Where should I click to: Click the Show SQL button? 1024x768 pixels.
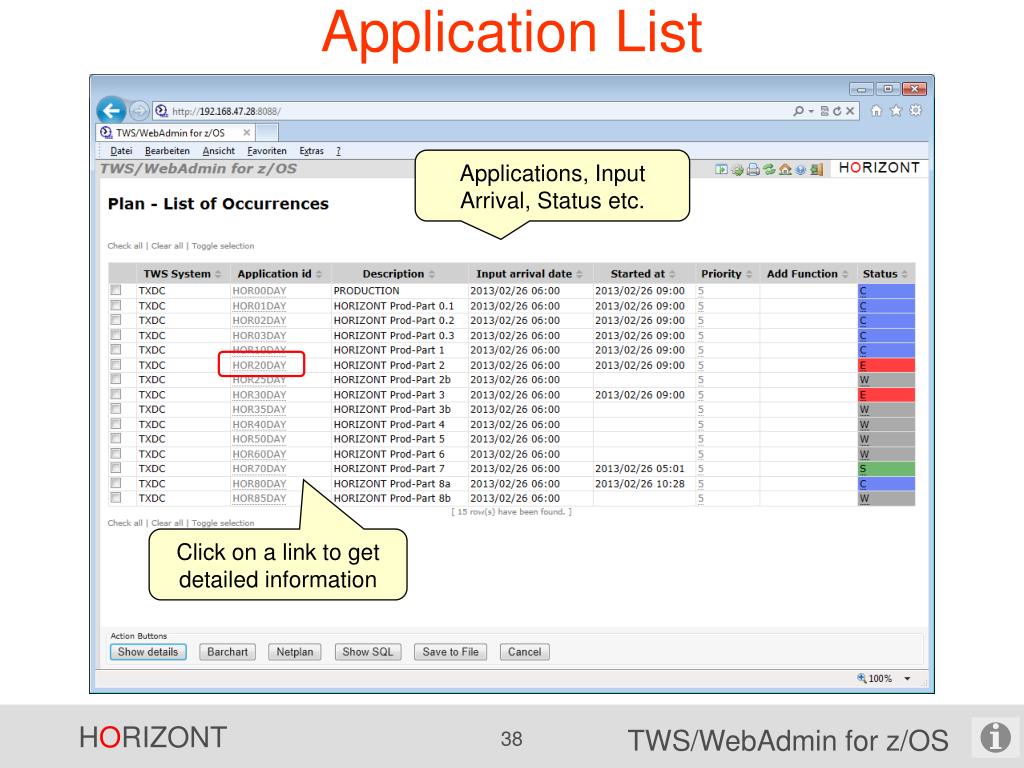pos(368,652)
